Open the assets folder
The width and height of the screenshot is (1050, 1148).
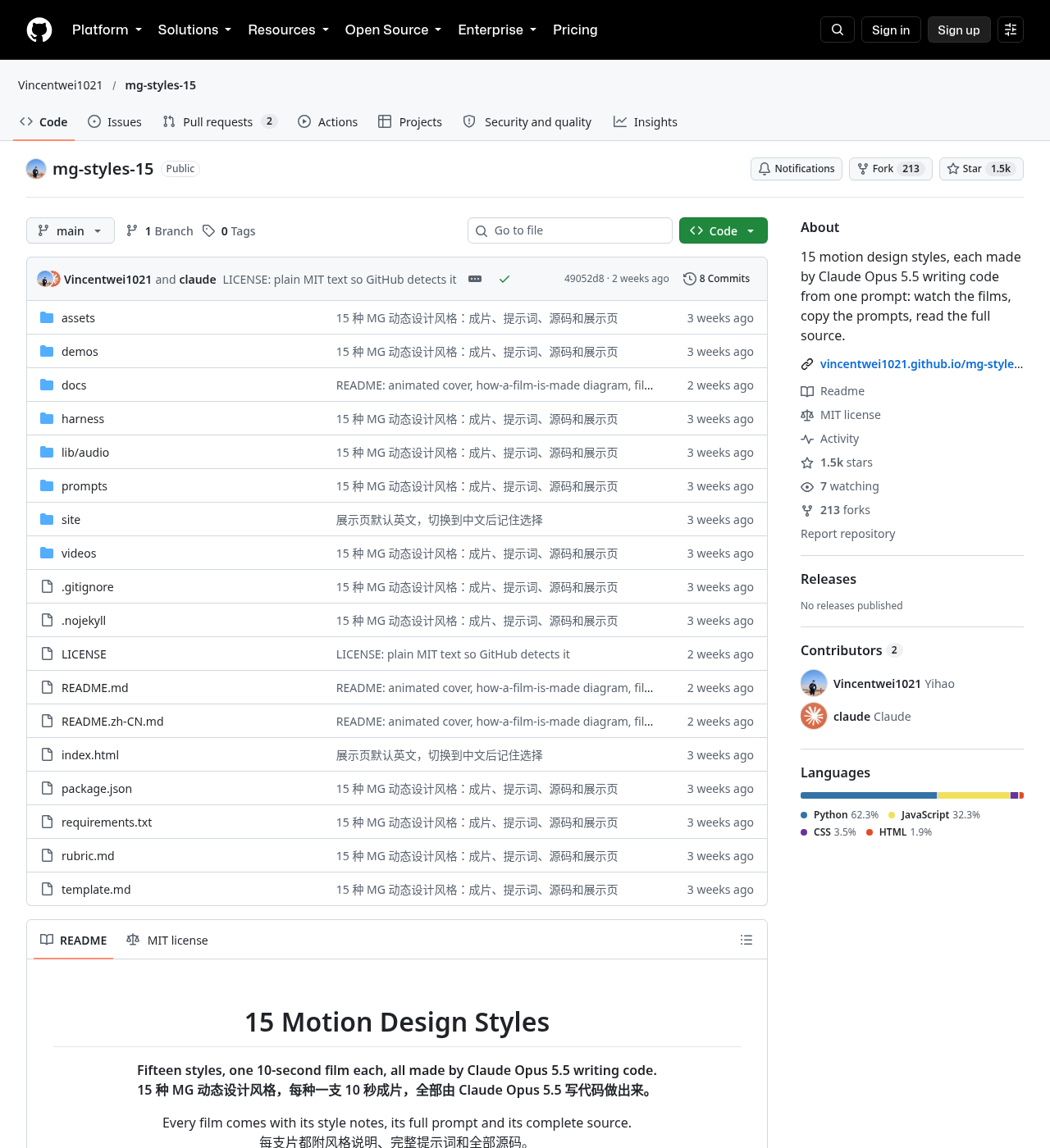click(78, 318)
